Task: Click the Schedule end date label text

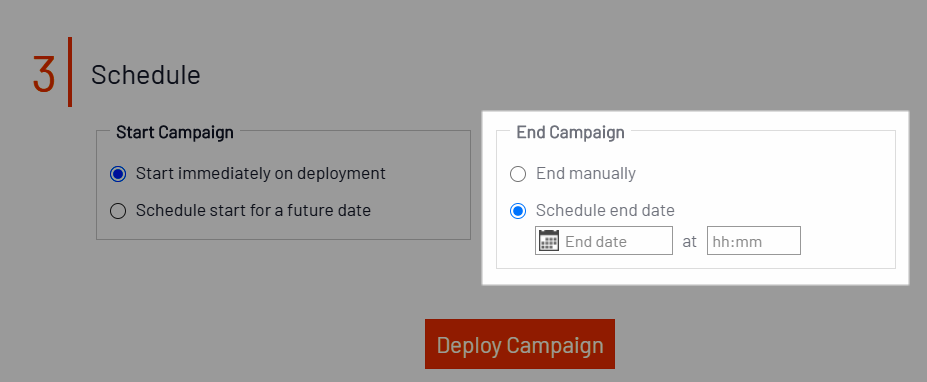Action: pos(605,211)
